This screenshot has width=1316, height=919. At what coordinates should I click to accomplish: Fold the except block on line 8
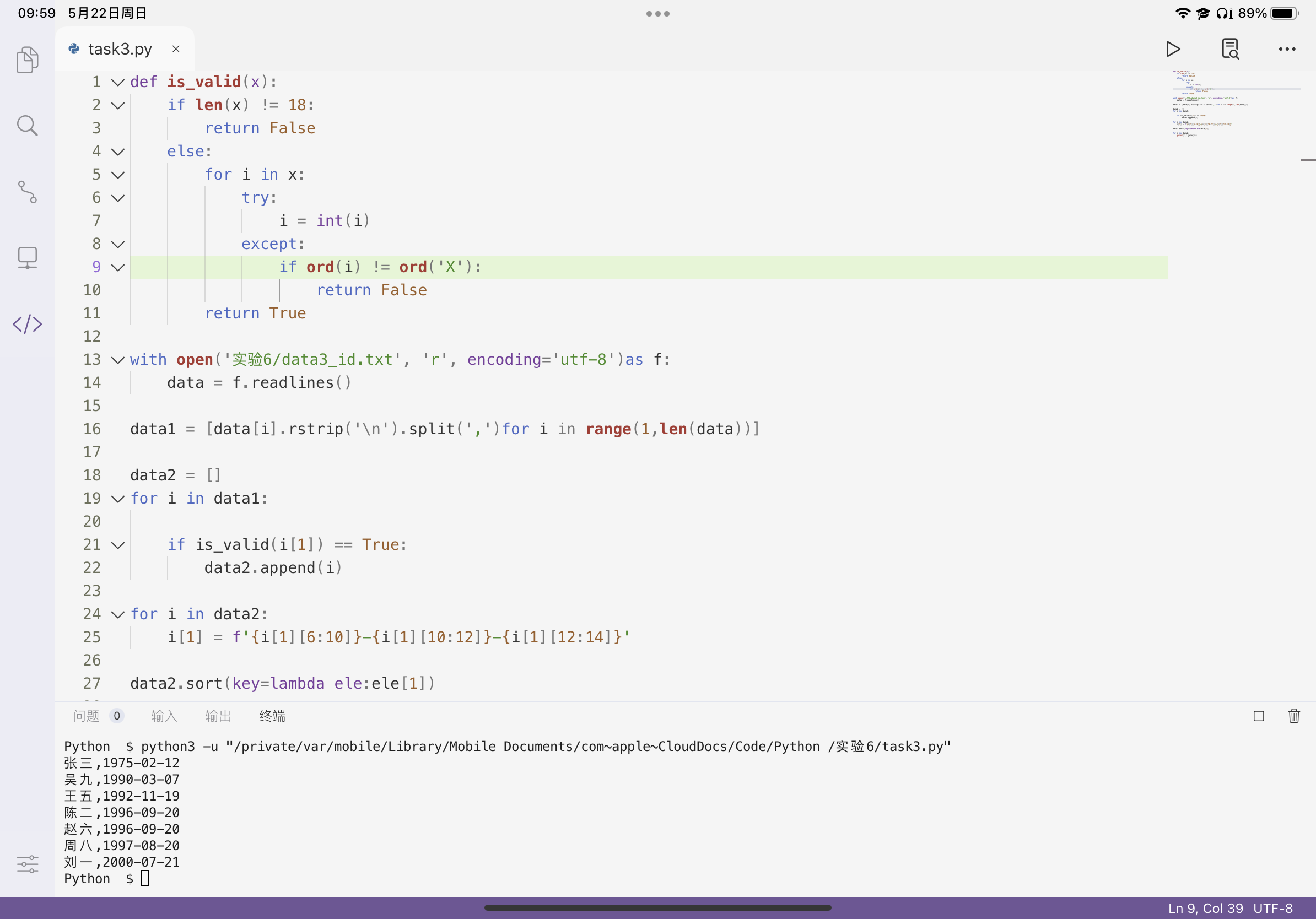118,245
